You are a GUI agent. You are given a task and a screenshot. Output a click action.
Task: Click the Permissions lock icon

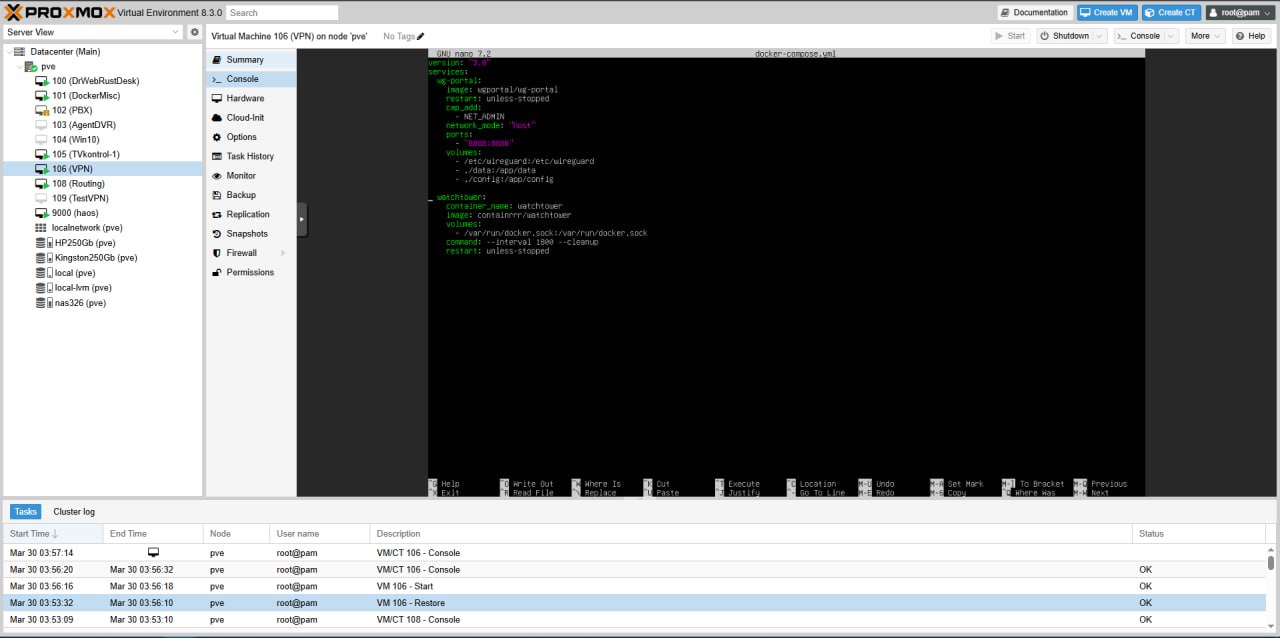[x=217, y=272]
